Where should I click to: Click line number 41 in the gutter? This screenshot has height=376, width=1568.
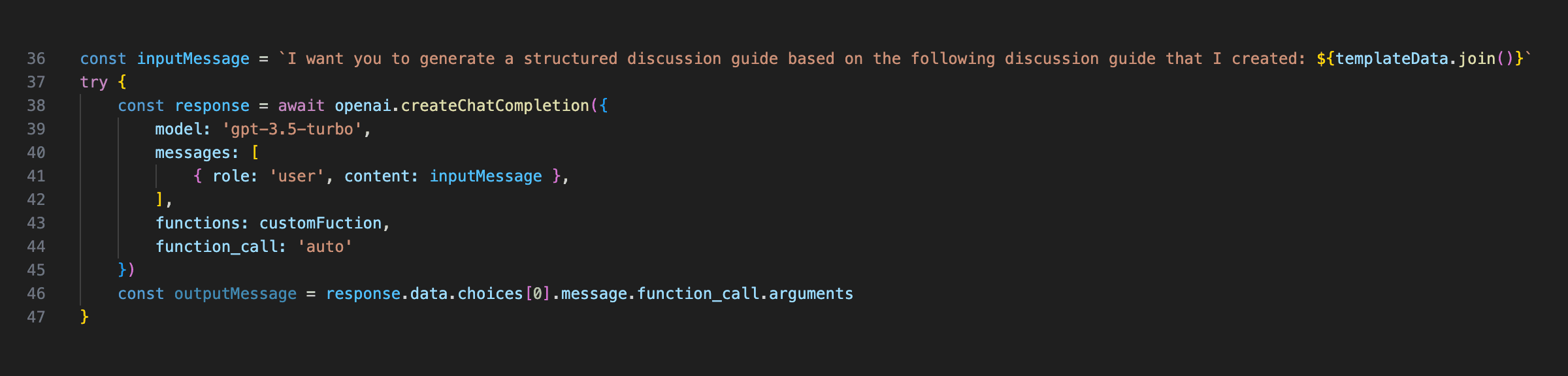pos(36,176)
